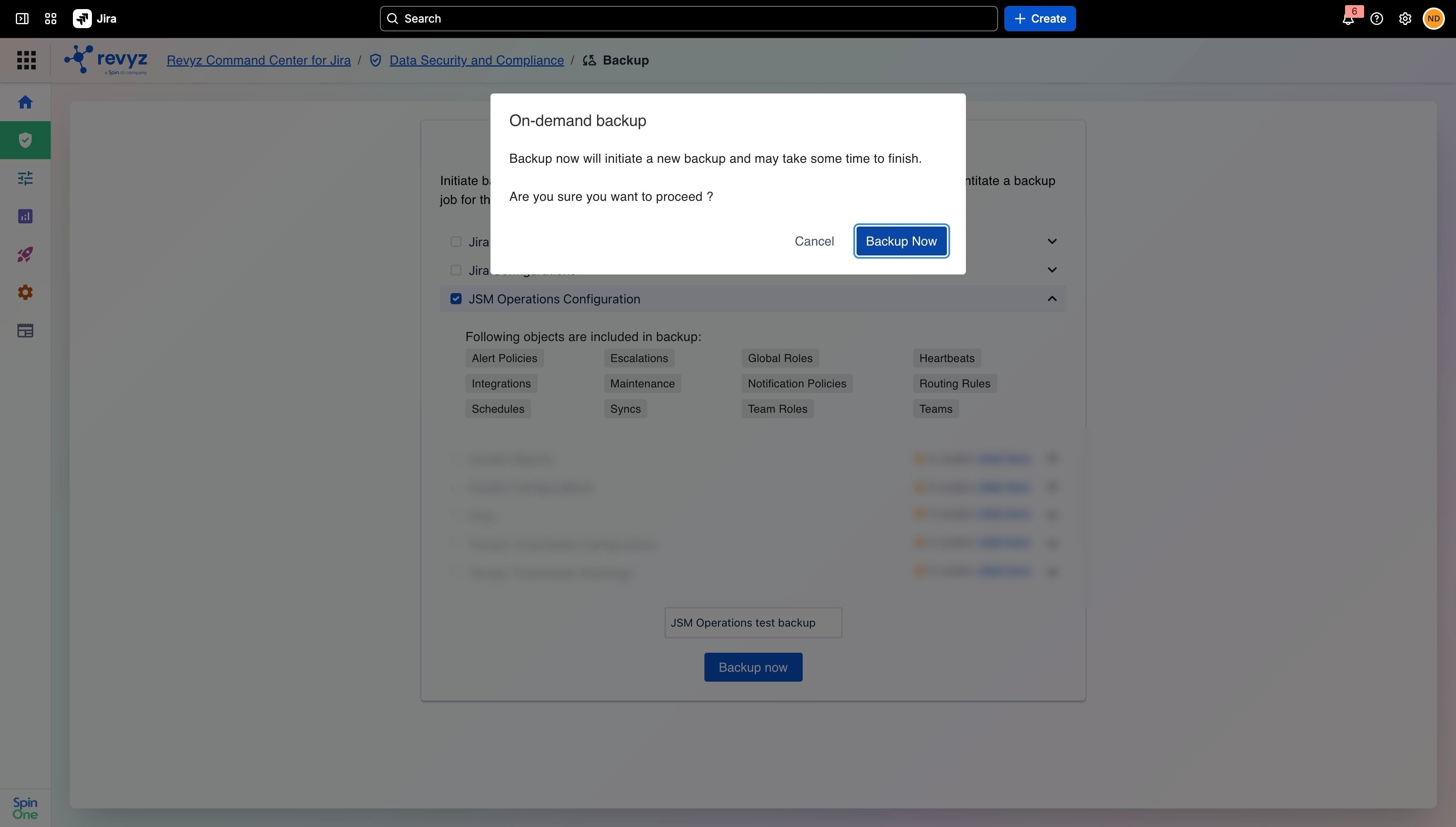Open Data Security and Compliance breadcrumb

(477, 60)
